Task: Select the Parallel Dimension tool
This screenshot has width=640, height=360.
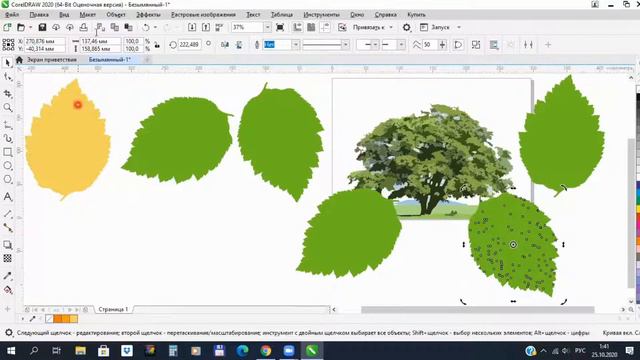Action: tap(7, 214)
